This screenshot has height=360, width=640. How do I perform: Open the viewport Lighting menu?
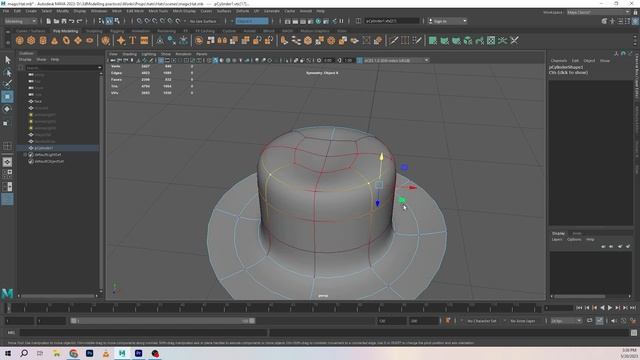149,54
